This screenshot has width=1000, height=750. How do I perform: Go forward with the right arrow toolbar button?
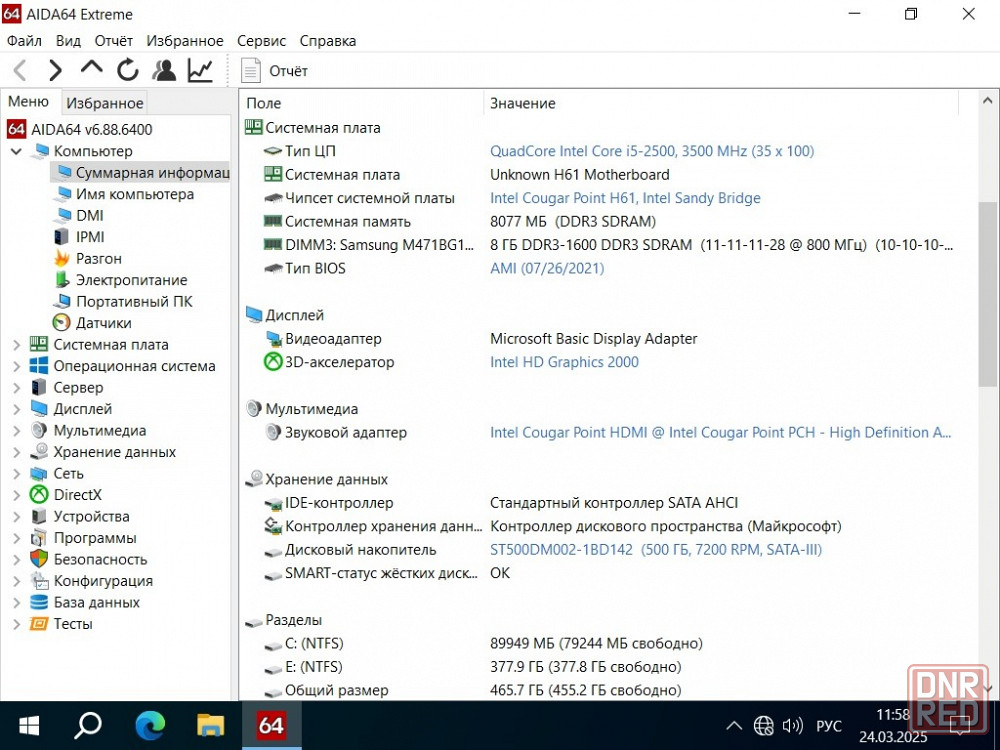tap(55, 70)
